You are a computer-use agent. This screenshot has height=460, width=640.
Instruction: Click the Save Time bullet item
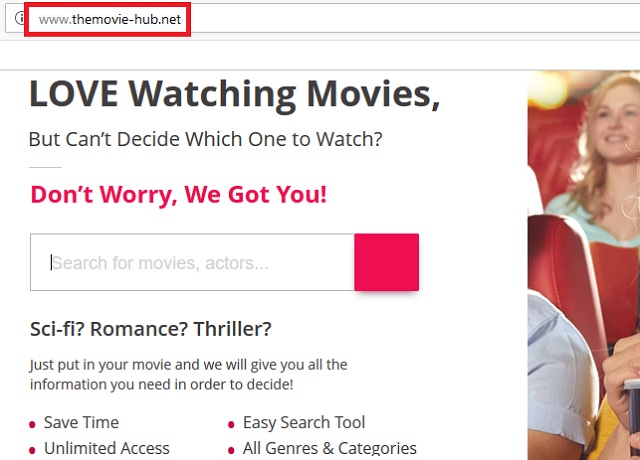click(x=81, y=422)
